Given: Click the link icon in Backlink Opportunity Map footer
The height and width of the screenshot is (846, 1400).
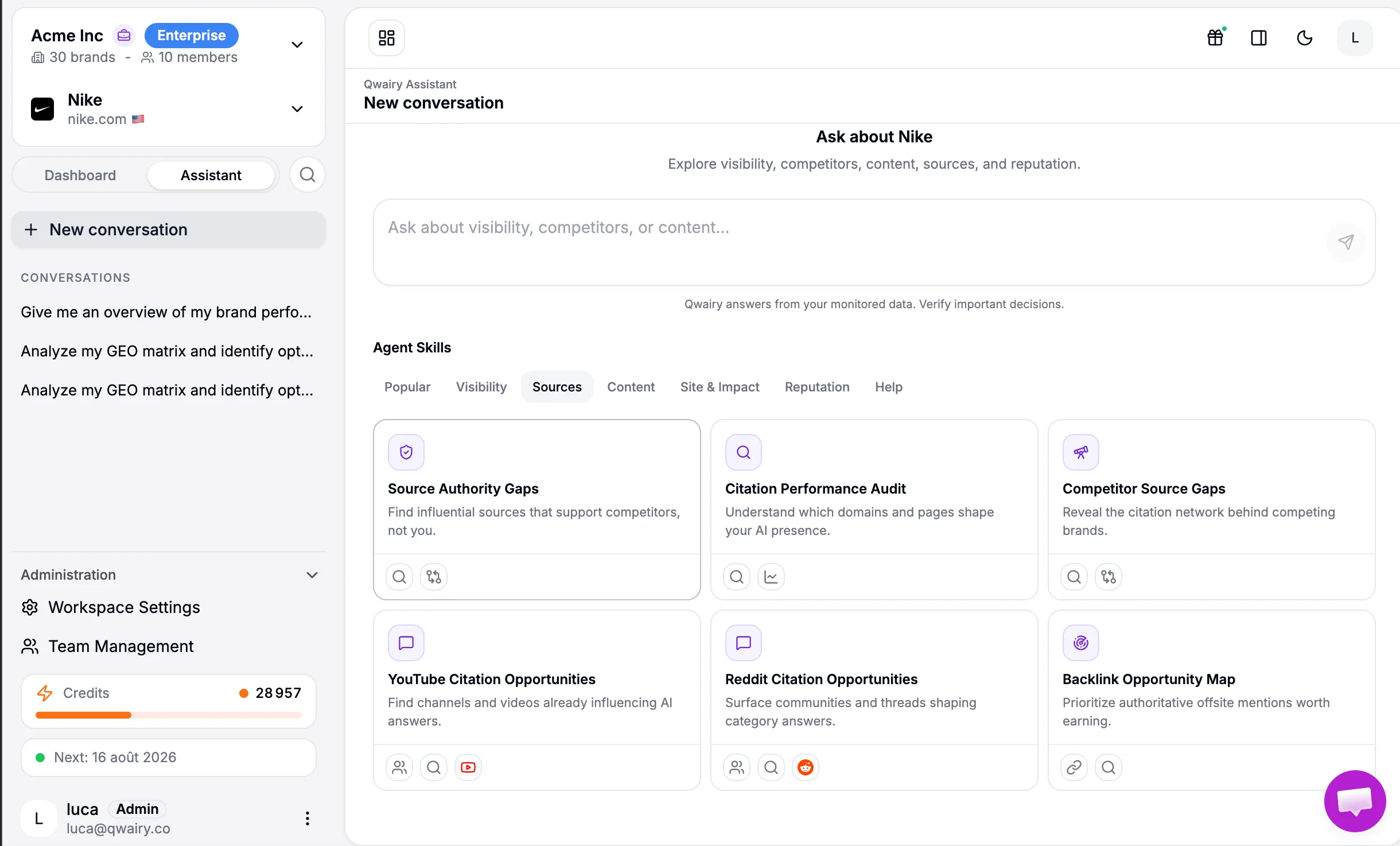Looking at the screenshot, I should pyautogui.click(x=1074, y=767).
